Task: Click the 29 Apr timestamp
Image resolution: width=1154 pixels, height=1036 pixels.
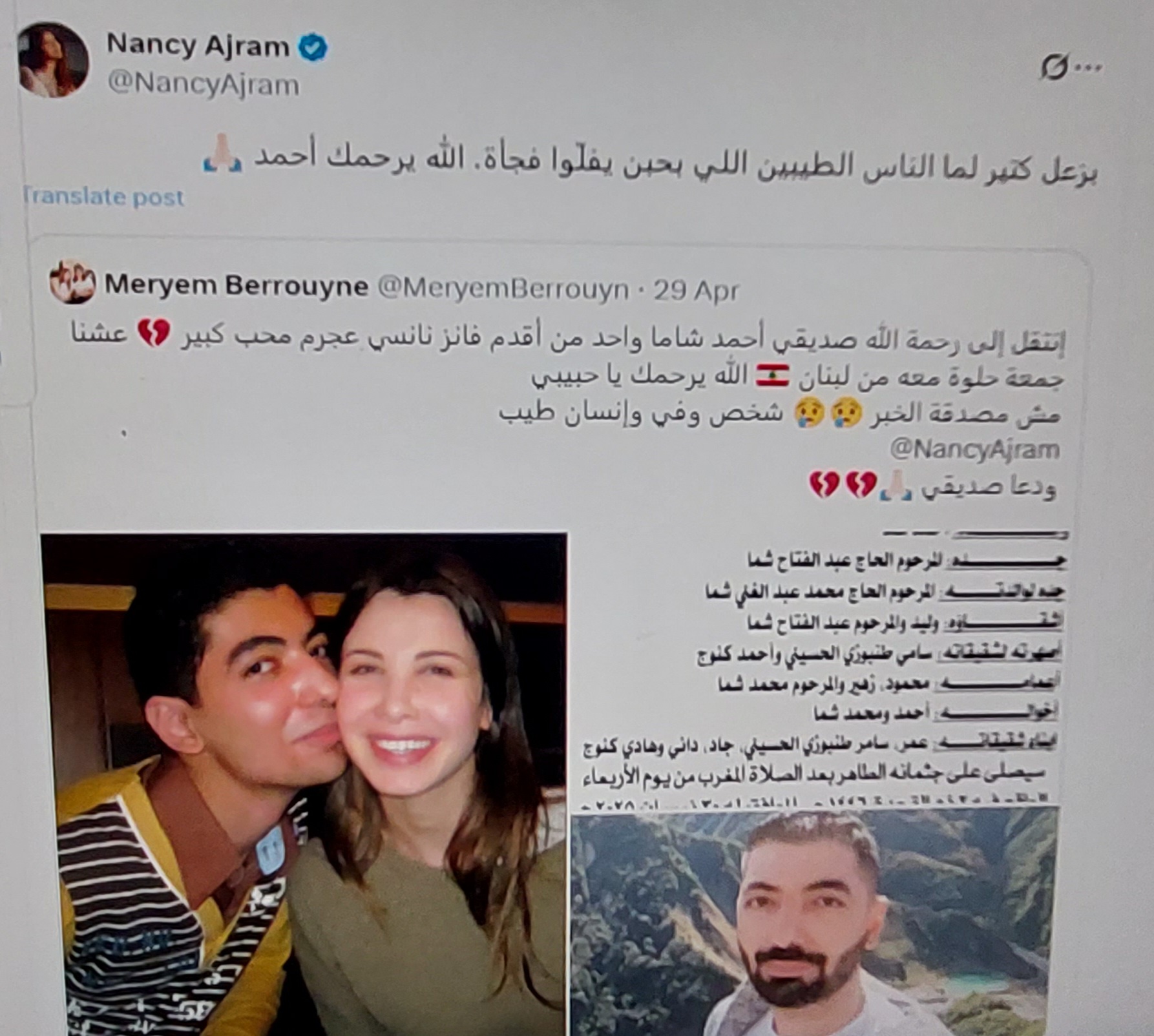Action: (x=695, y=291)
